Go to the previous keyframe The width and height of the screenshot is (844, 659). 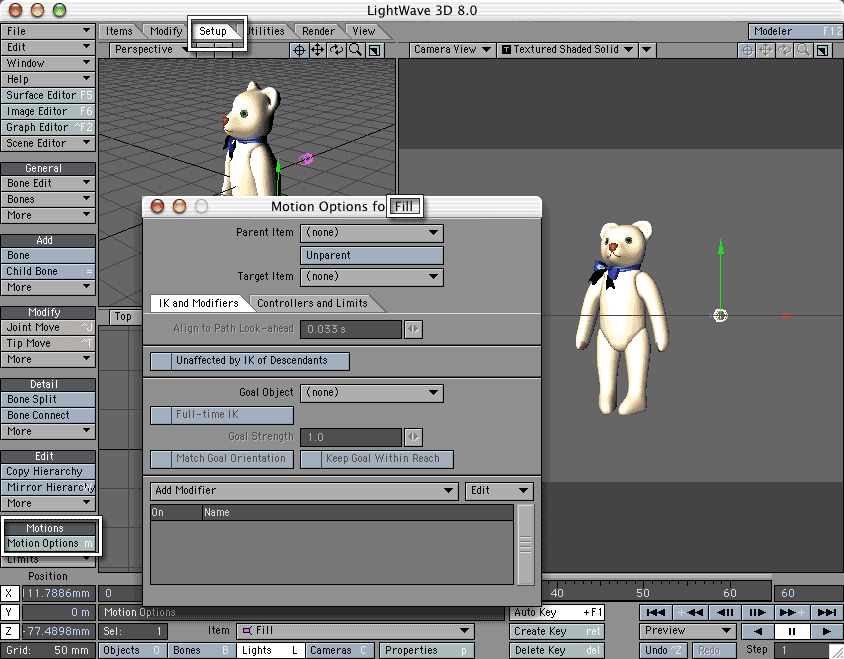pos(690,612)
